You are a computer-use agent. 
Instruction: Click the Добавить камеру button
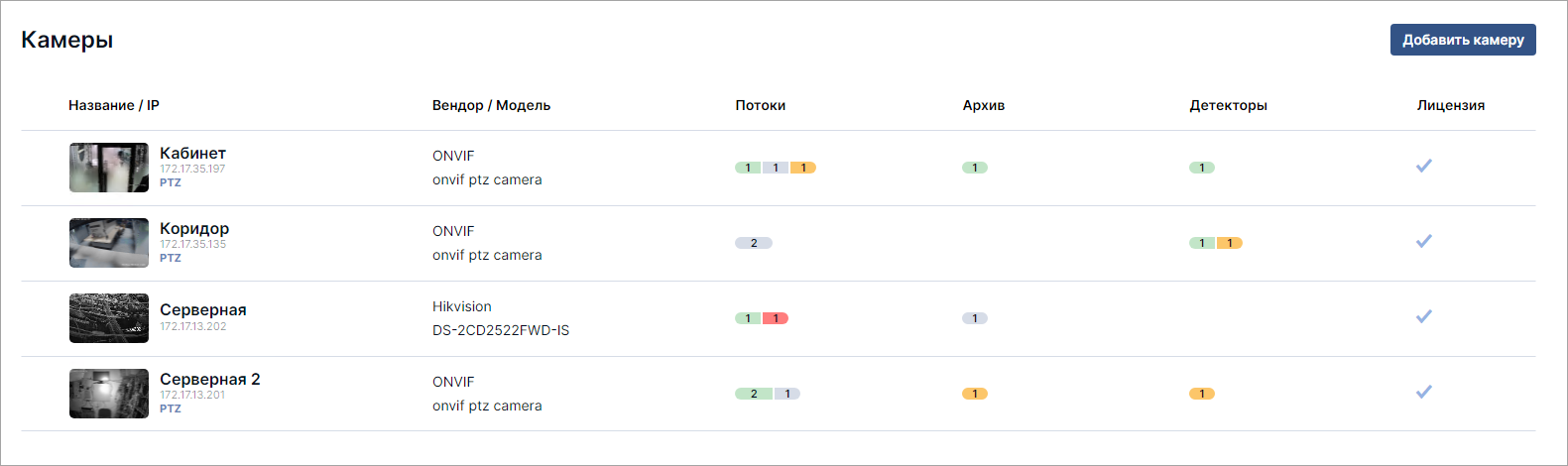(x=1463, y=40)
